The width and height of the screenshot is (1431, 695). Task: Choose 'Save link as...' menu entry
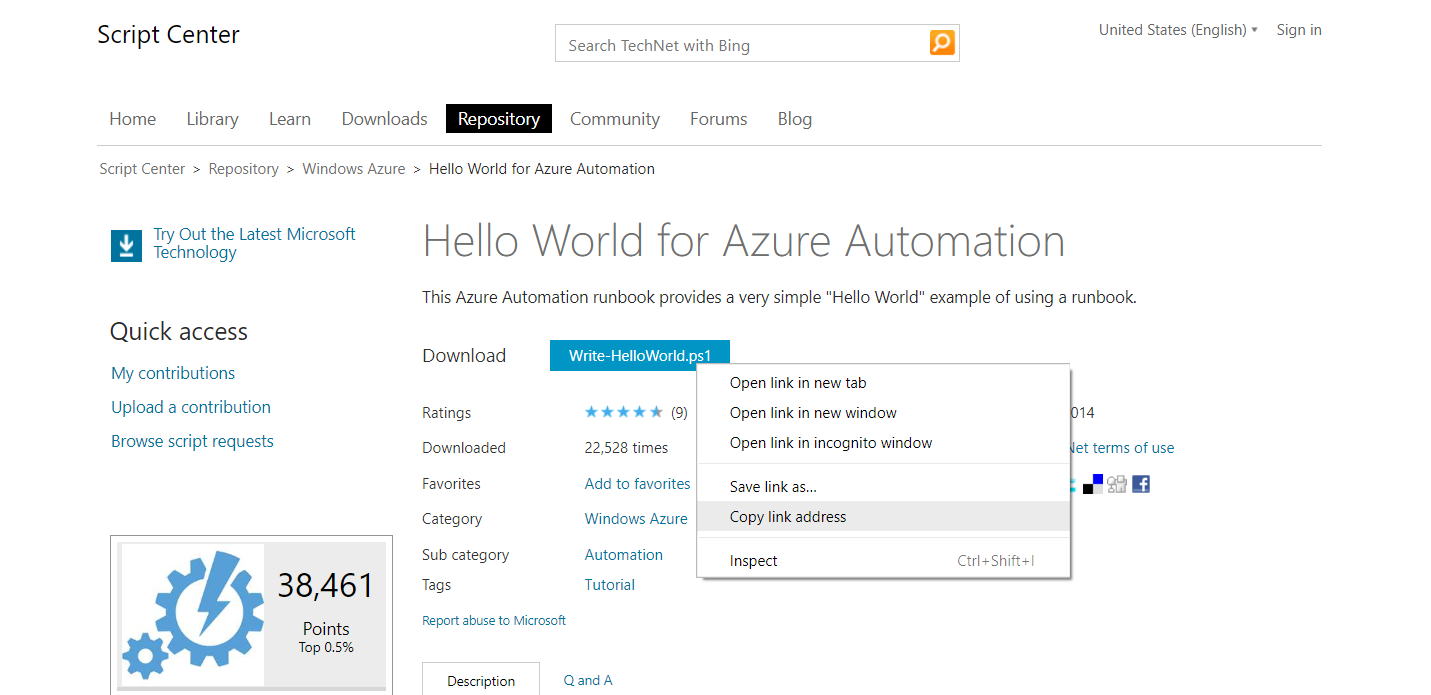click(773, 487)
